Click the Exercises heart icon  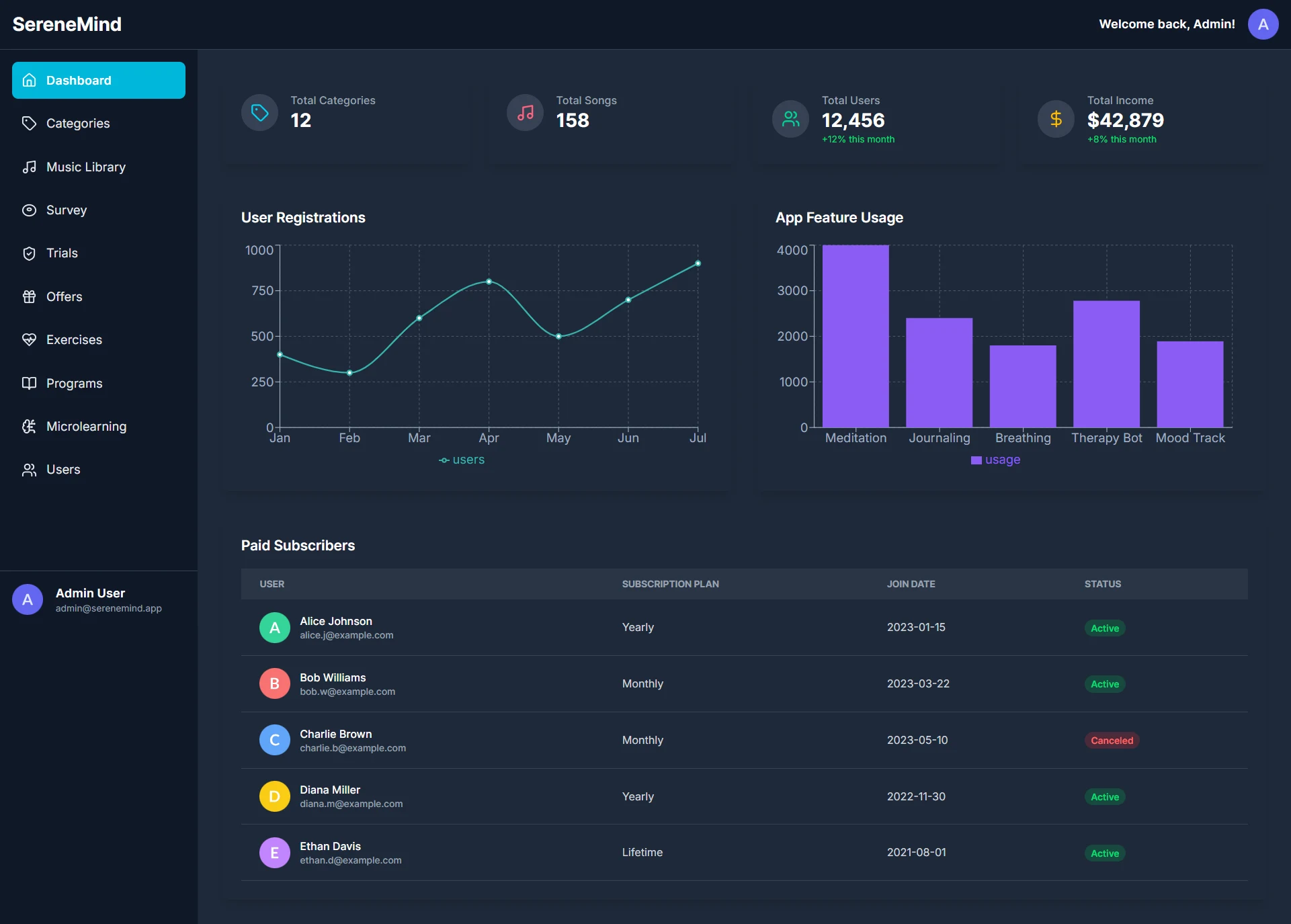[x=29, y=340]
